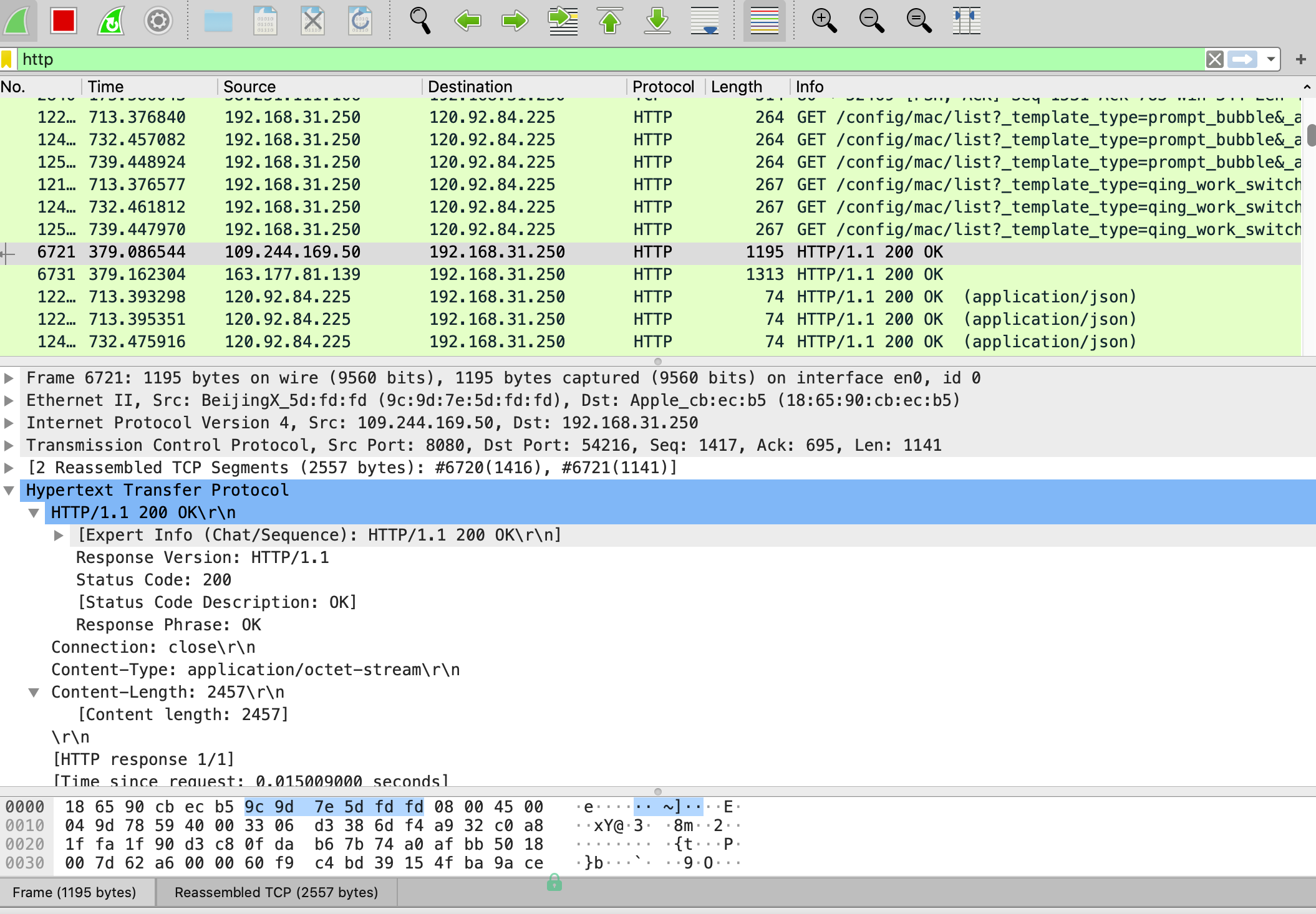
Task: Expand Expert Info under HTTP/1.1 200 OK
Action: pyautogui.click(x=59, y=534)
